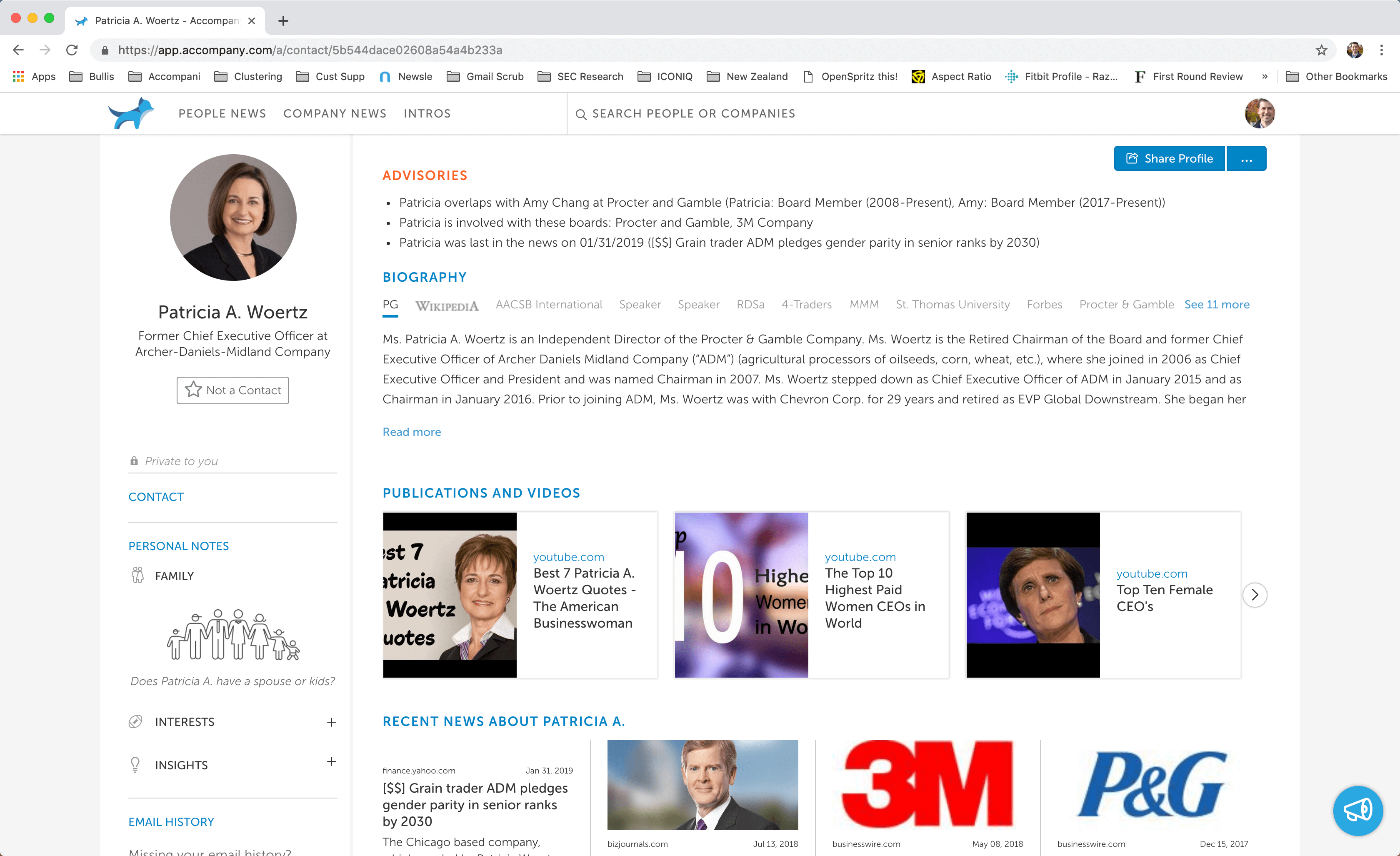This screenshot has height=856, width=1400.
Task: Click the Accompany dog logo
Action: 131,113
